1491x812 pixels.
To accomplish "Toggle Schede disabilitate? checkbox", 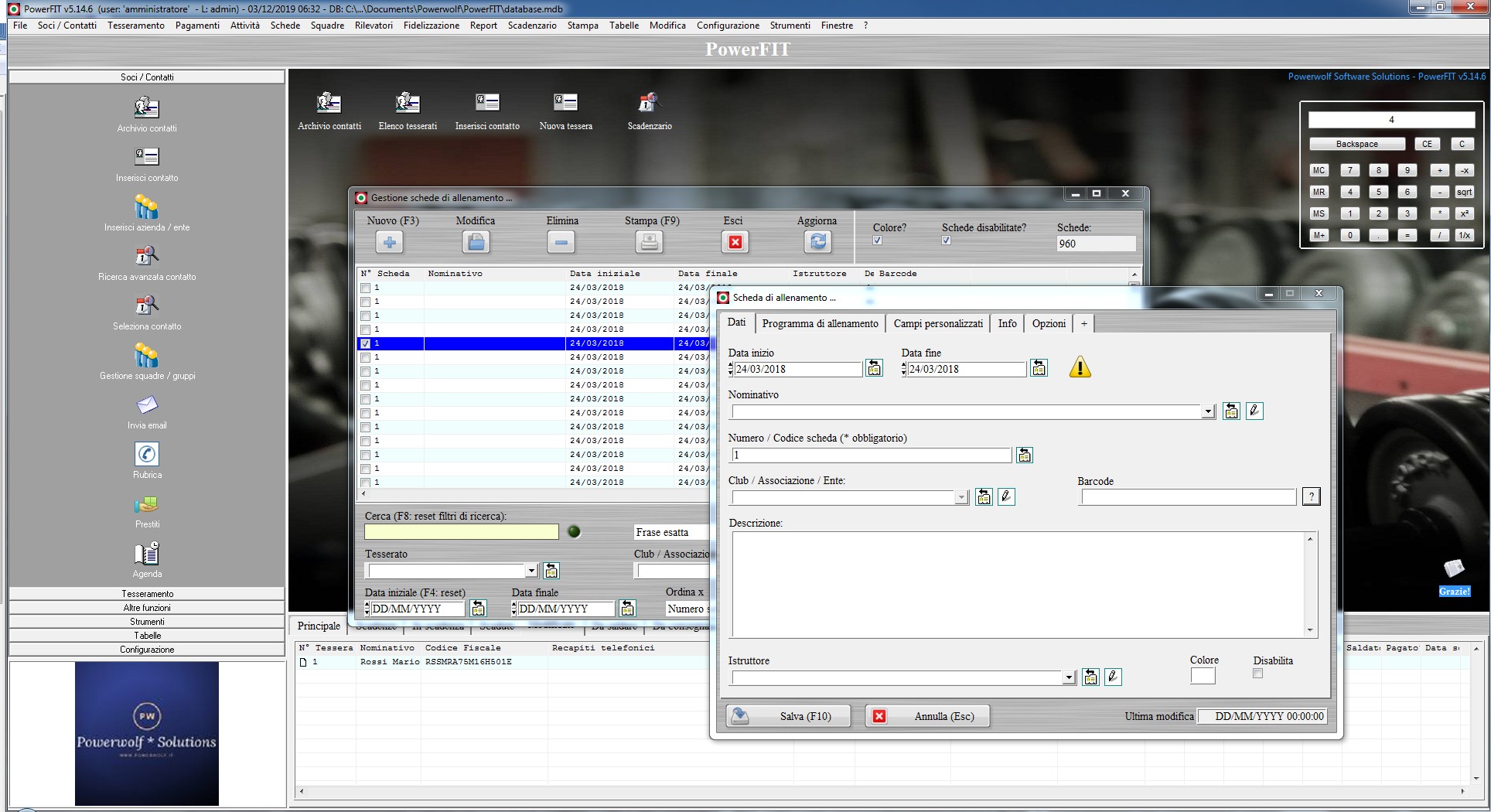I will click(x=946, y=241).
